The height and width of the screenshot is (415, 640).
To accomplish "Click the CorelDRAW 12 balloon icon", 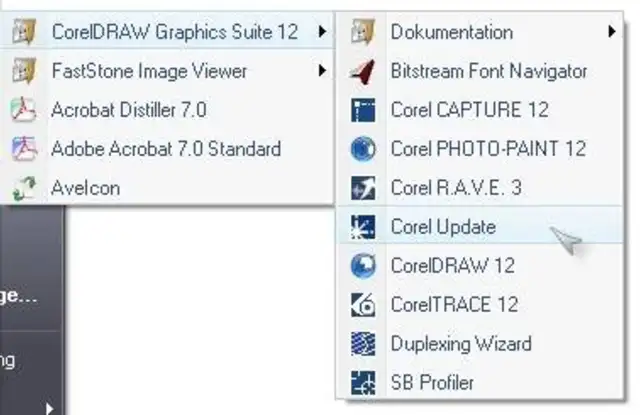I will (362, 266).
